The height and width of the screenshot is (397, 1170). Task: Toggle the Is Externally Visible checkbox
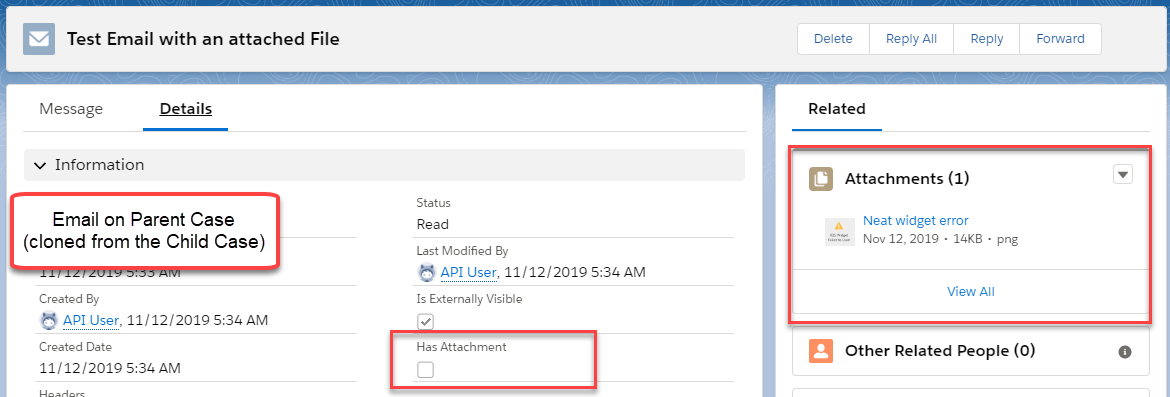tap(425, 322)
